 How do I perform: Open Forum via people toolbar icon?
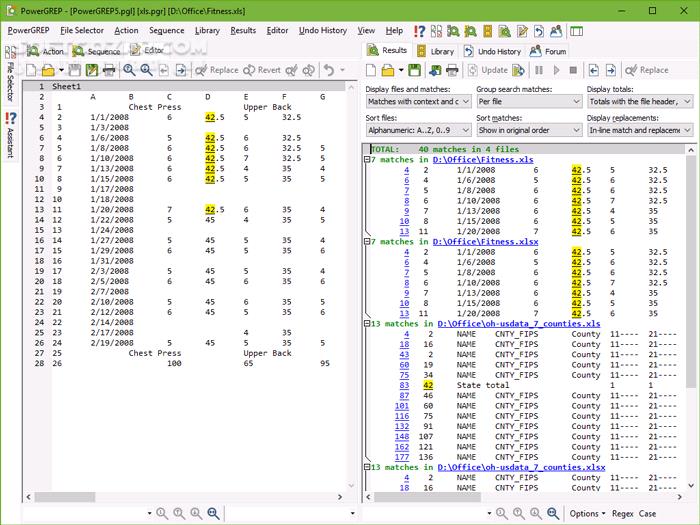click(556, 31)
